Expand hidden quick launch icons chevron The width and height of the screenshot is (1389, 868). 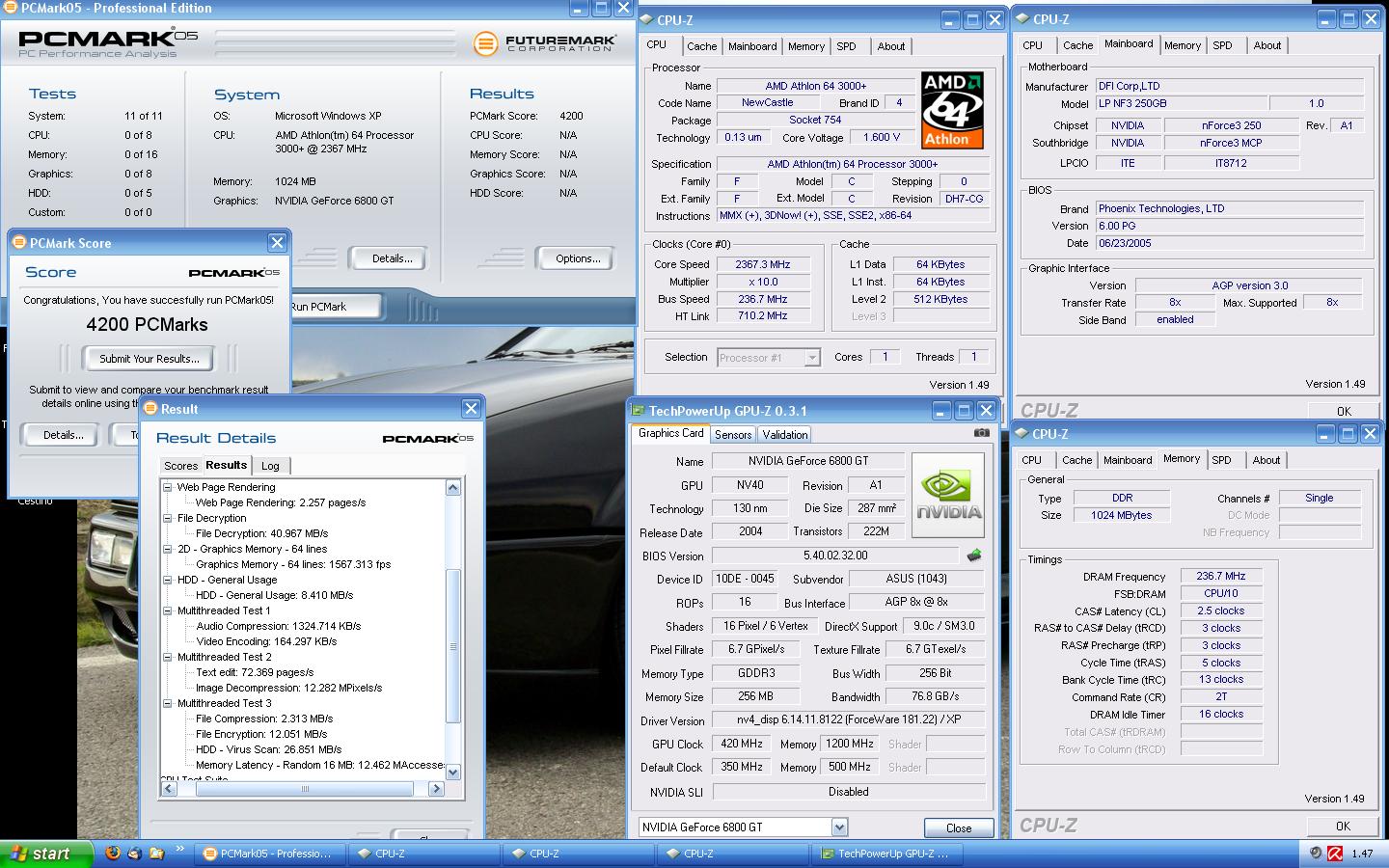point(179,850)
